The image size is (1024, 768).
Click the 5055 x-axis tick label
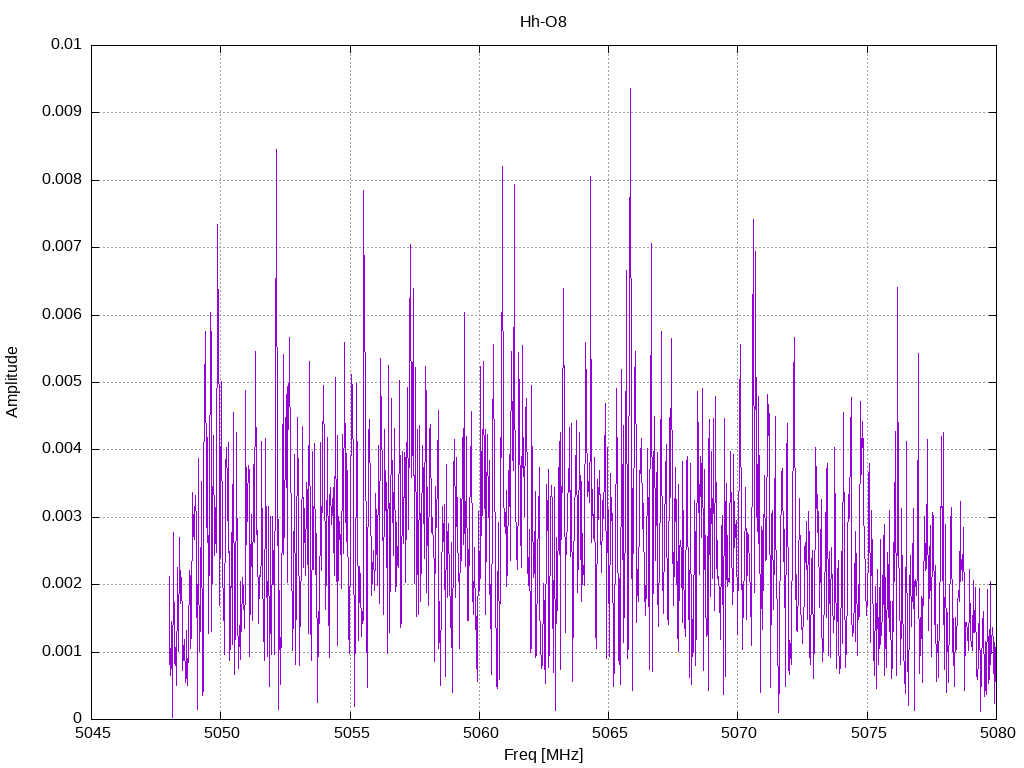[x=351, y=733]
